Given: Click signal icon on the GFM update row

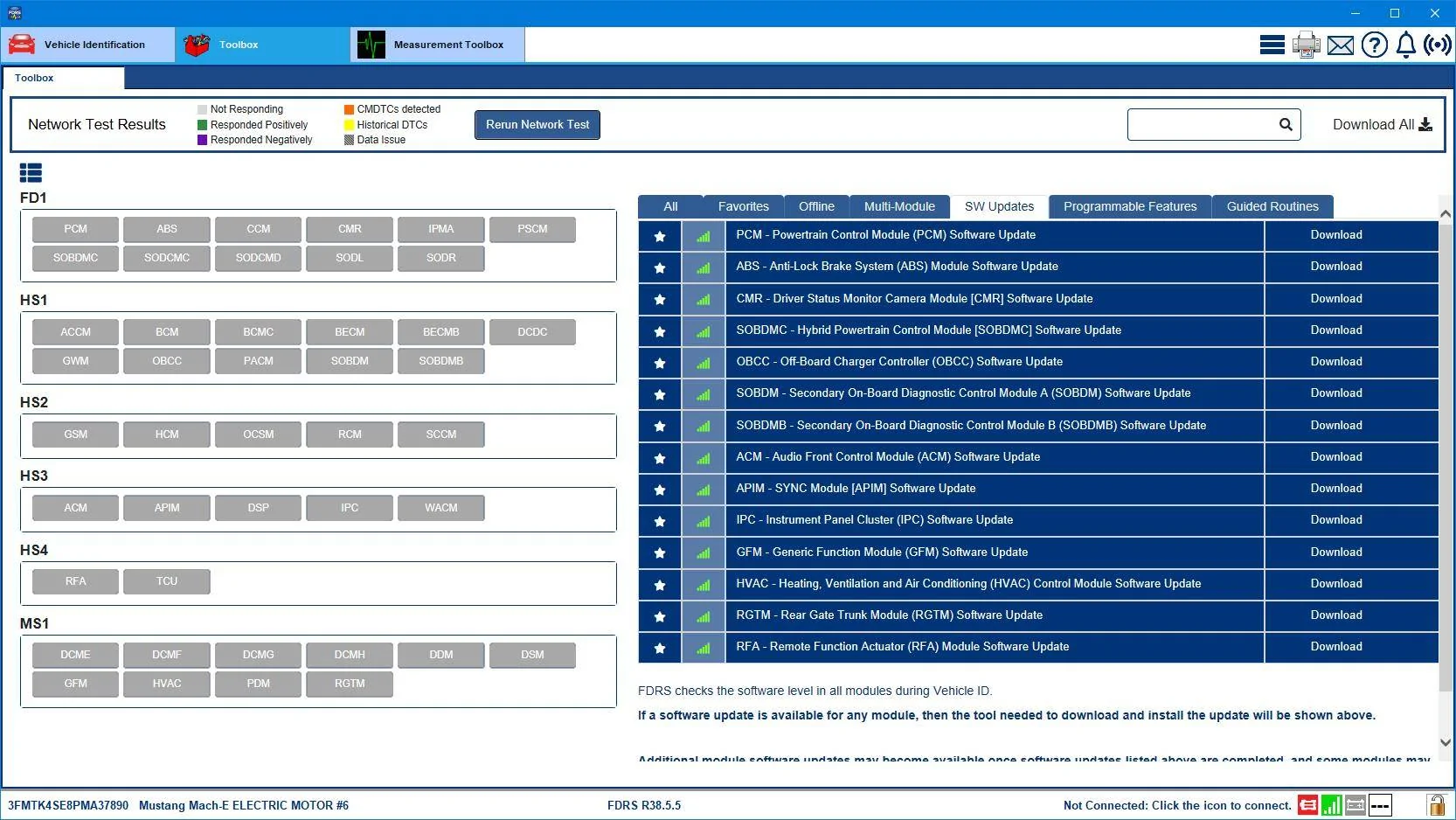Looking at the screenshot, I should tap(704, 552).
